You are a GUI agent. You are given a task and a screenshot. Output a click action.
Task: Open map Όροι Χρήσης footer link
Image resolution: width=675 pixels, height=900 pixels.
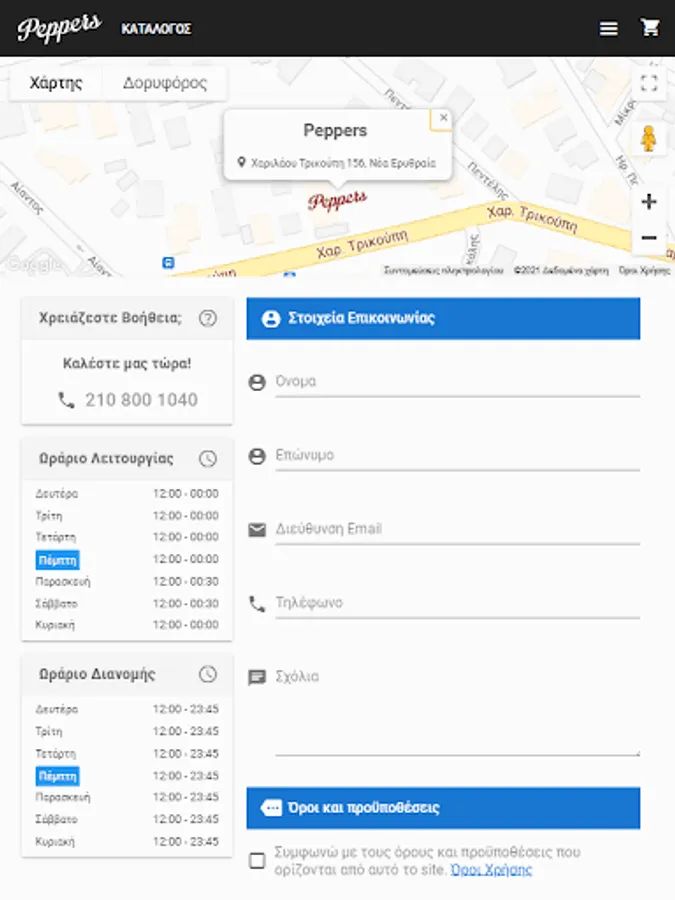(645, 270)
